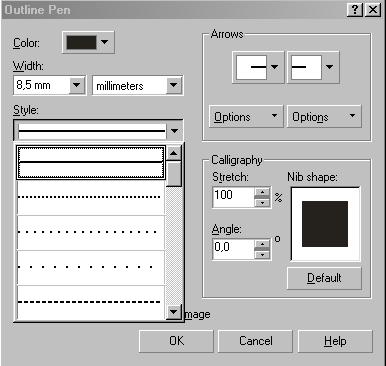386x366 pixels.
Task: Choose the widely spaced dotted line style
Action: (91, 267)
